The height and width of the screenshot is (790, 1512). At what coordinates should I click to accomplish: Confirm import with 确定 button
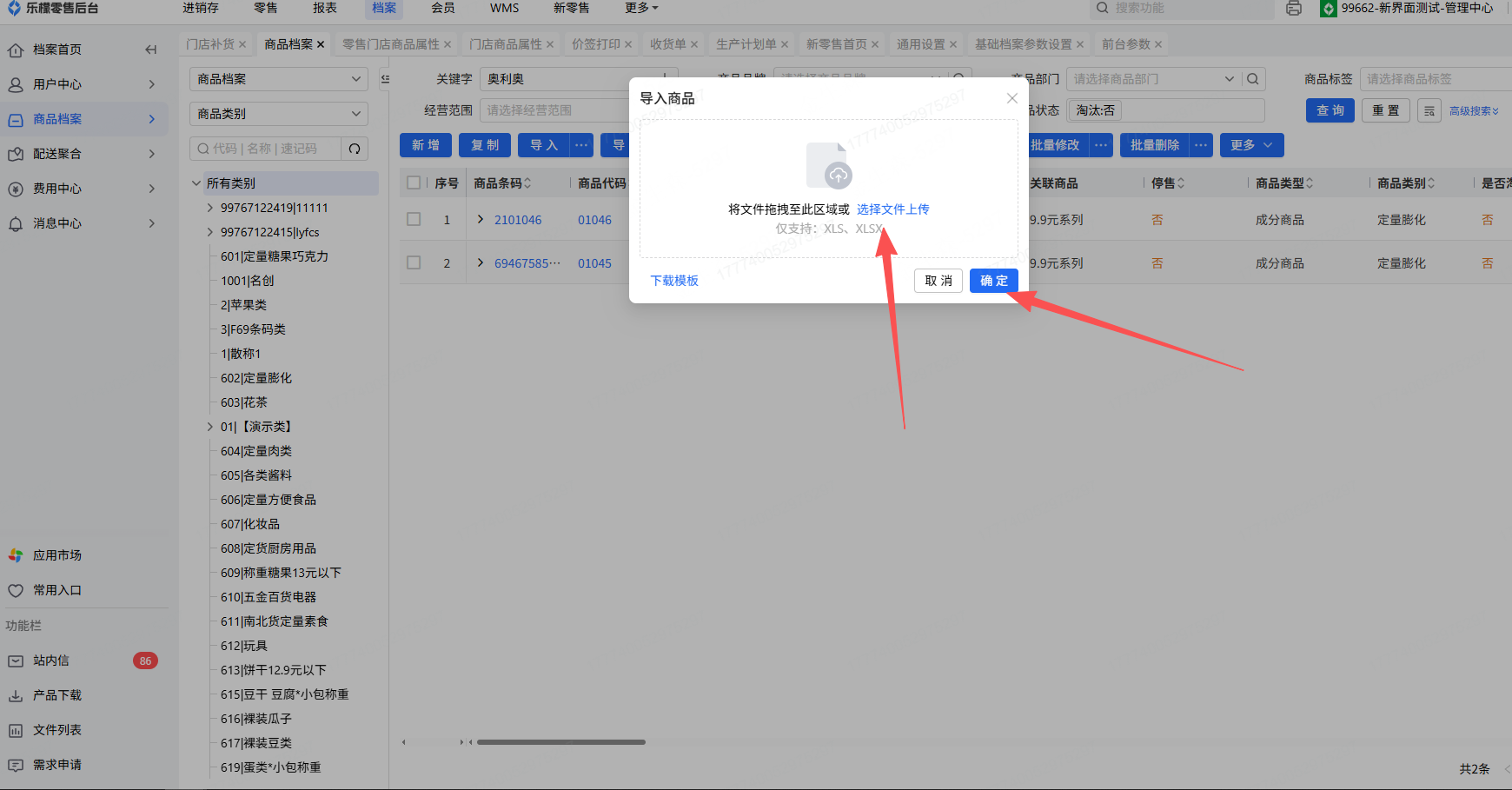click(x=994, y=281)
